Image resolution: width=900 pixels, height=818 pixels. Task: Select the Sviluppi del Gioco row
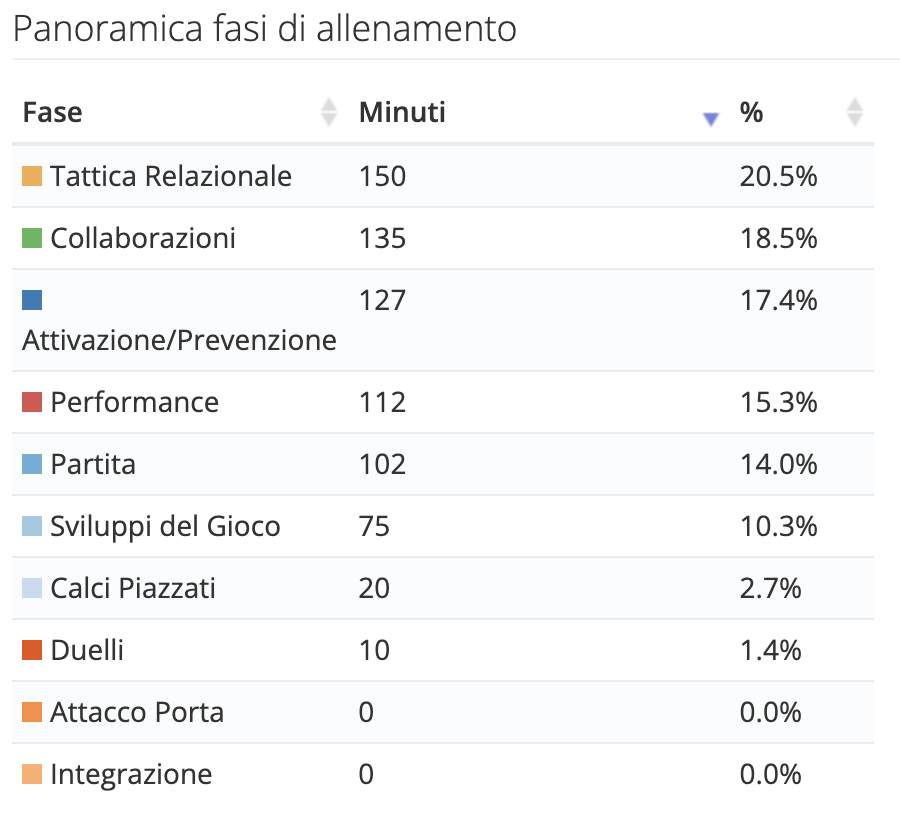click(x=443, y=526)
